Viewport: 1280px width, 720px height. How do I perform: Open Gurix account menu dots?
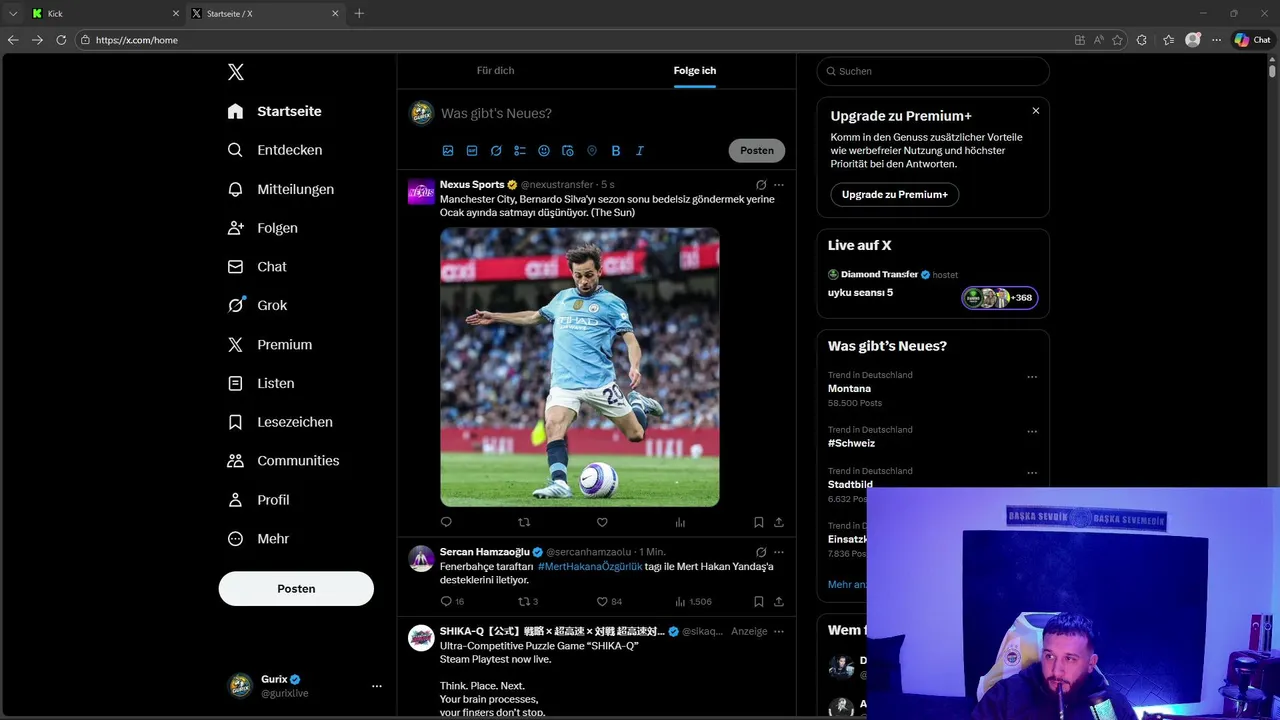pos(377,686)
